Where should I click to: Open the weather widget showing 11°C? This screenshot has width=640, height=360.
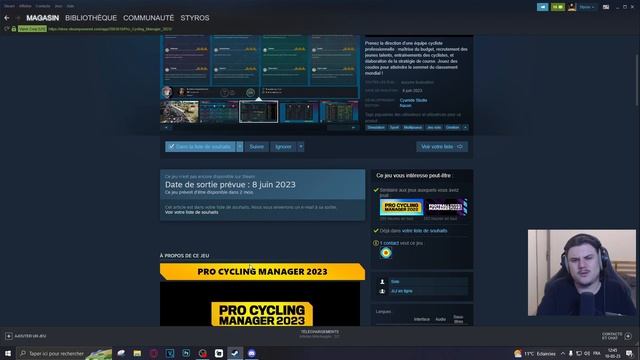click(535, 353)
